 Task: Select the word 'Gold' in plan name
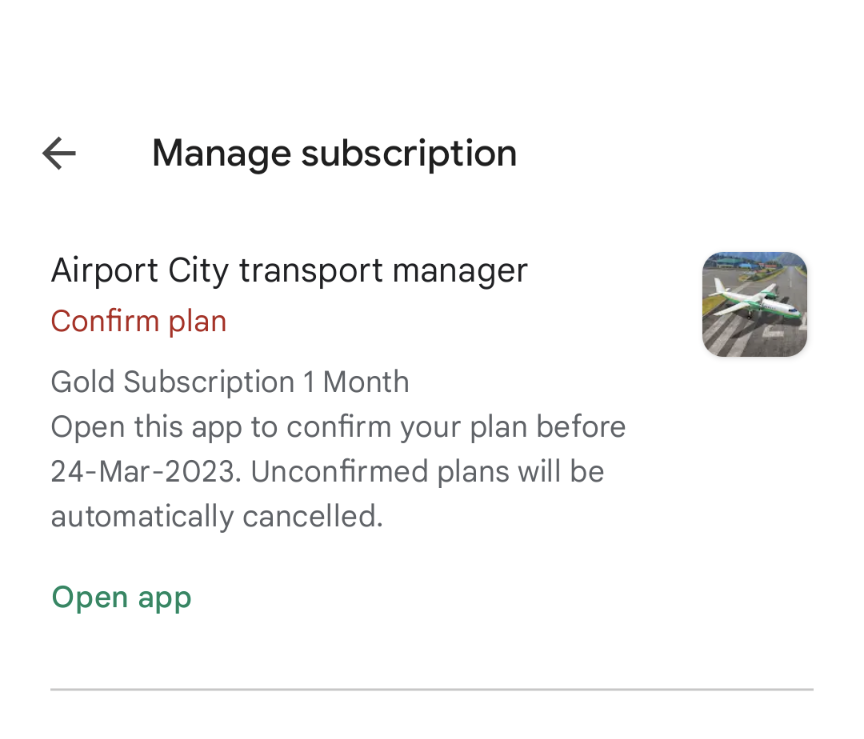coord(83,382)
